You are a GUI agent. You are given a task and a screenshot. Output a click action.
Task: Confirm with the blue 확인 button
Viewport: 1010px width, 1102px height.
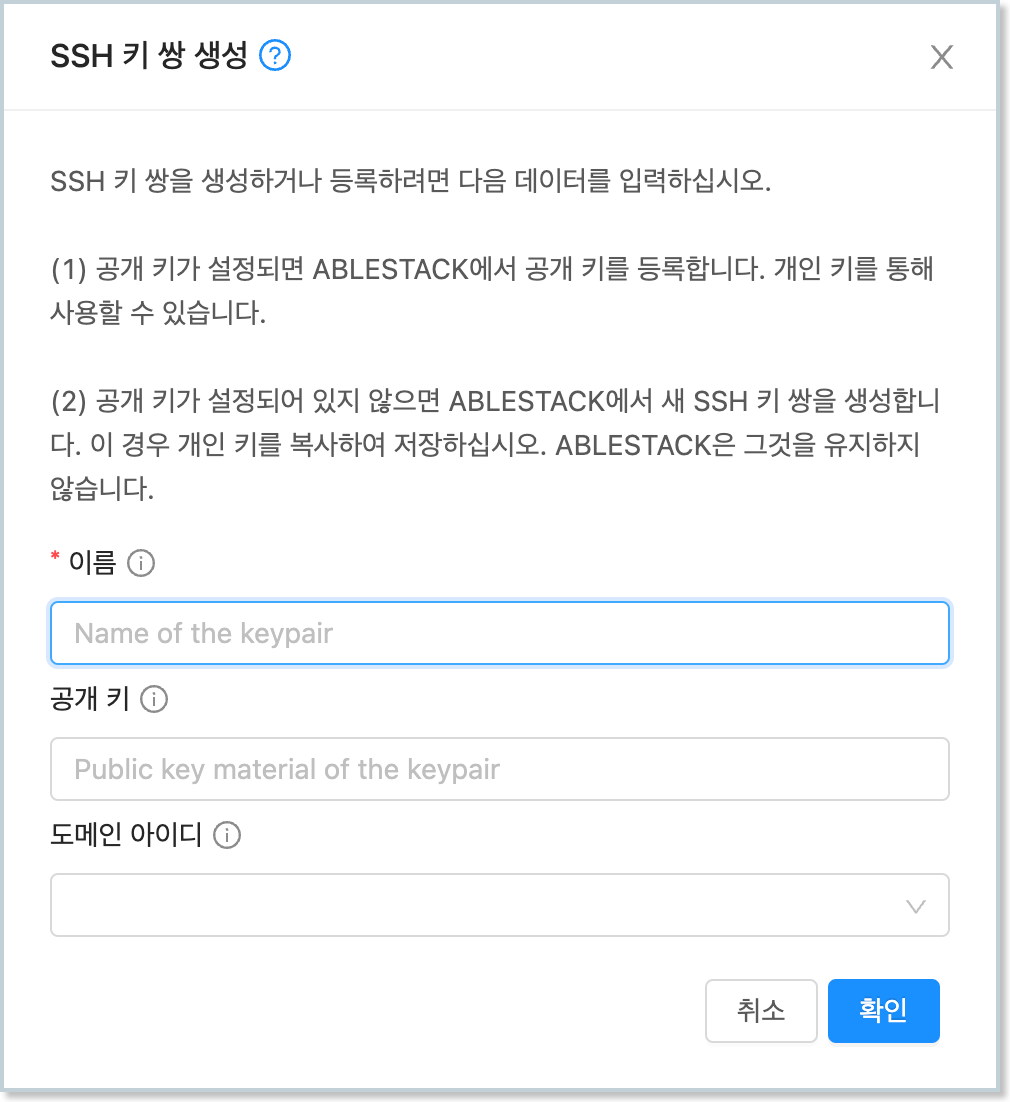pos(883,1011)
